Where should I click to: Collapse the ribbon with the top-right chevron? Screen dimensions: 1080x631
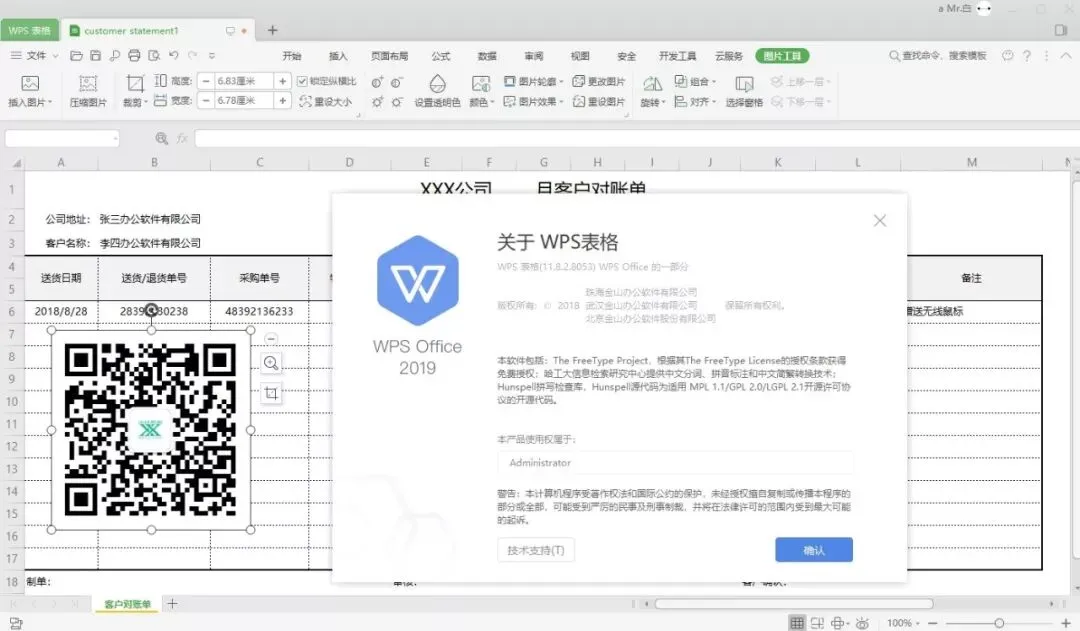click(1066, 56)
